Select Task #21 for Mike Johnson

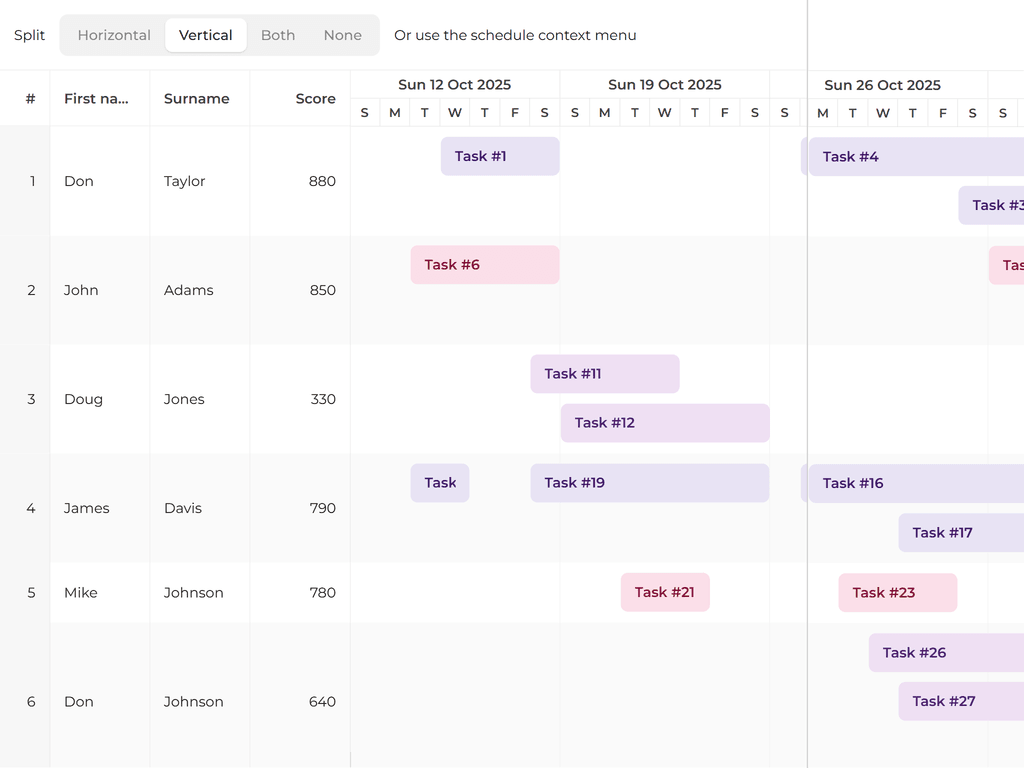click(x=664, y=592)
